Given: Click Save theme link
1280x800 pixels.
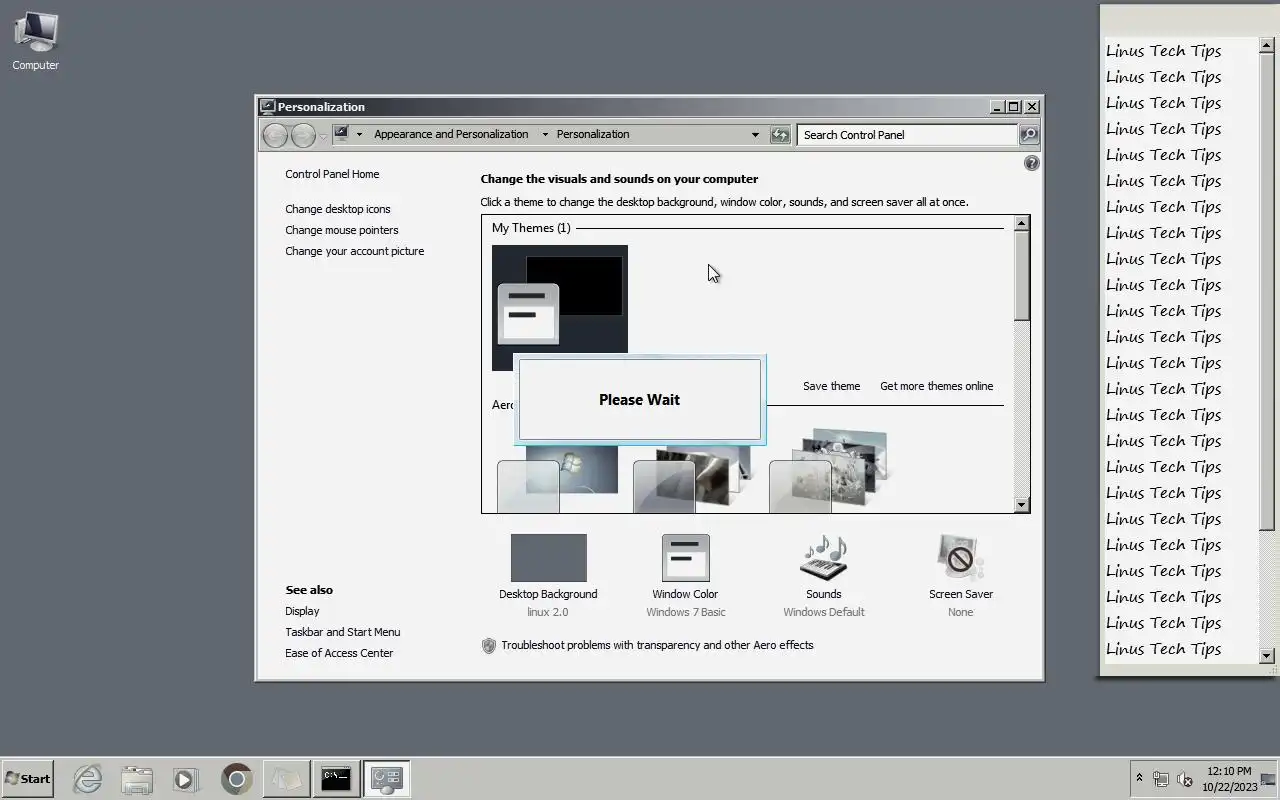Looking at the screenshot, I should pos(831,386).
